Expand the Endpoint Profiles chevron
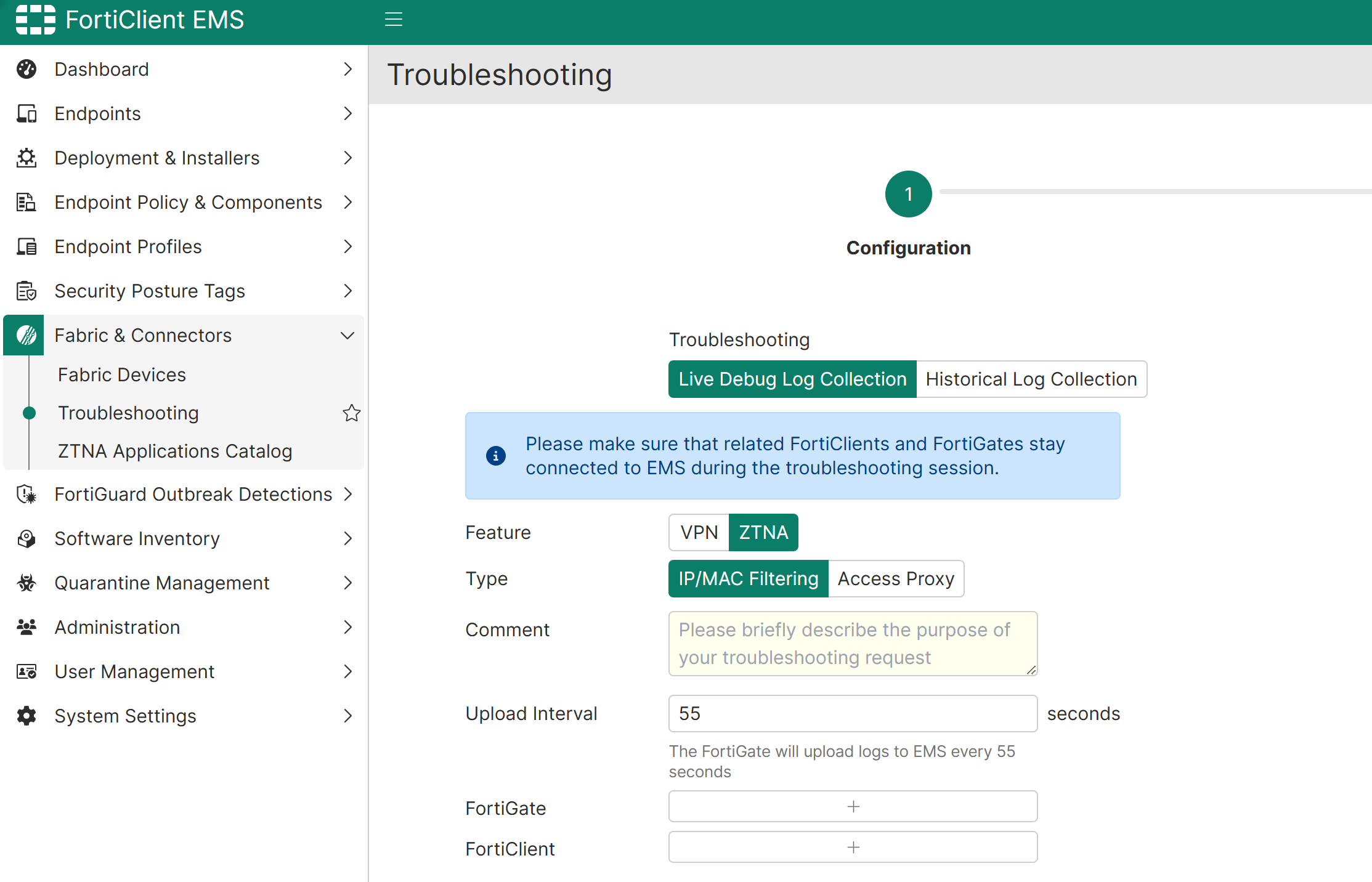This screenshot has height=882, width=1372. click(347, 246)
